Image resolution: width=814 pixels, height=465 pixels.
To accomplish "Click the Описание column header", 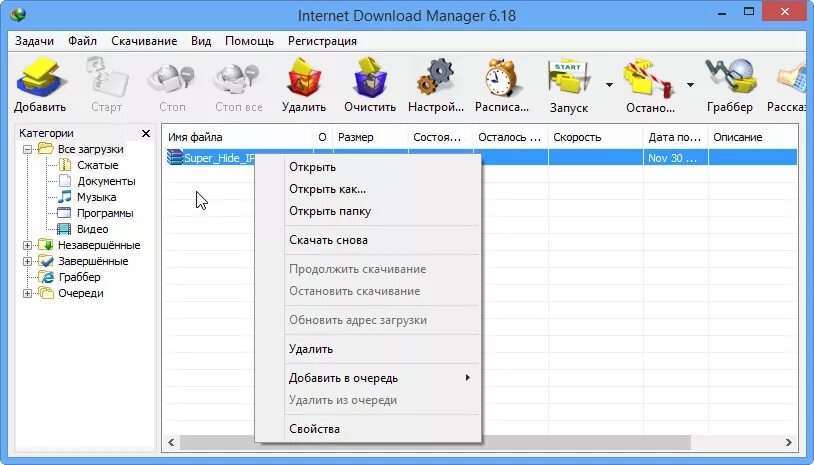I will click(753, 137).
